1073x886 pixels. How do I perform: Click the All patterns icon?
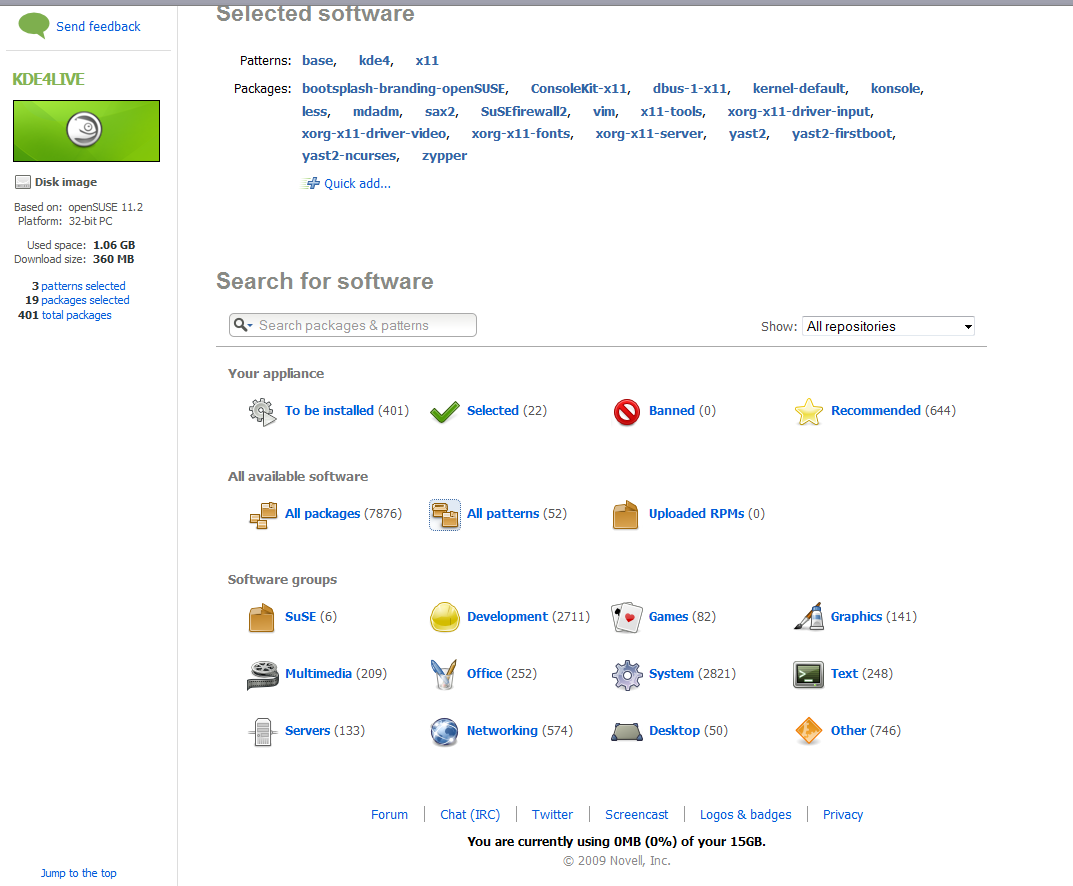445,515
